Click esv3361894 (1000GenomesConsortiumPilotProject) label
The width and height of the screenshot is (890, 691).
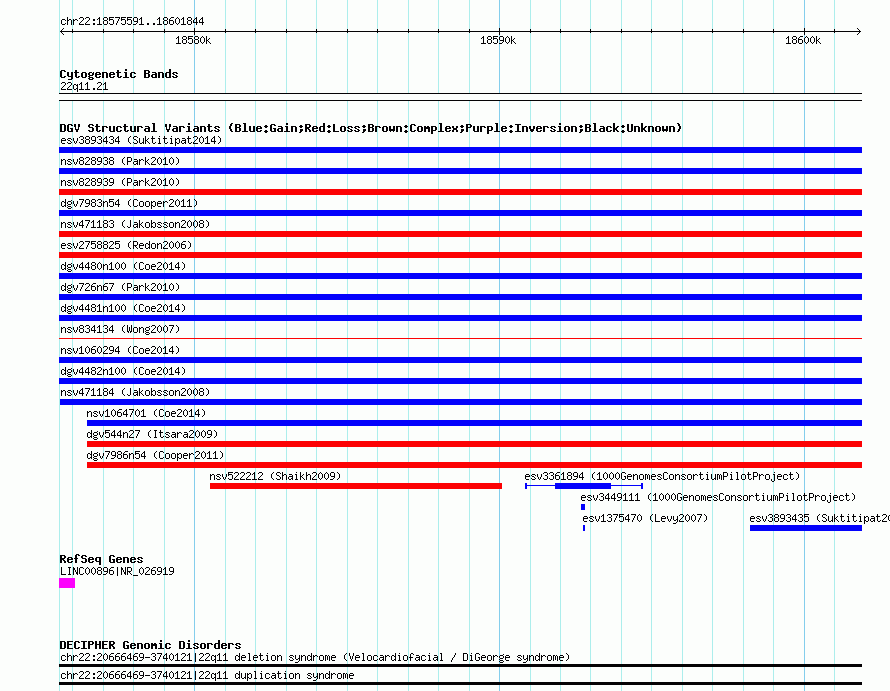(662, 476)
